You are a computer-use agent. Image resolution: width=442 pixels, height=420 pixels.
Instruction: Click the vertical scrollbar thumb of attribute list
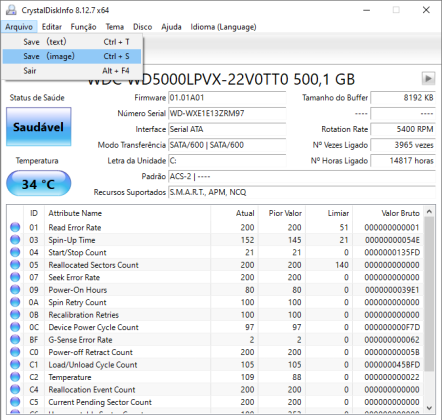(x=429, y=294)
